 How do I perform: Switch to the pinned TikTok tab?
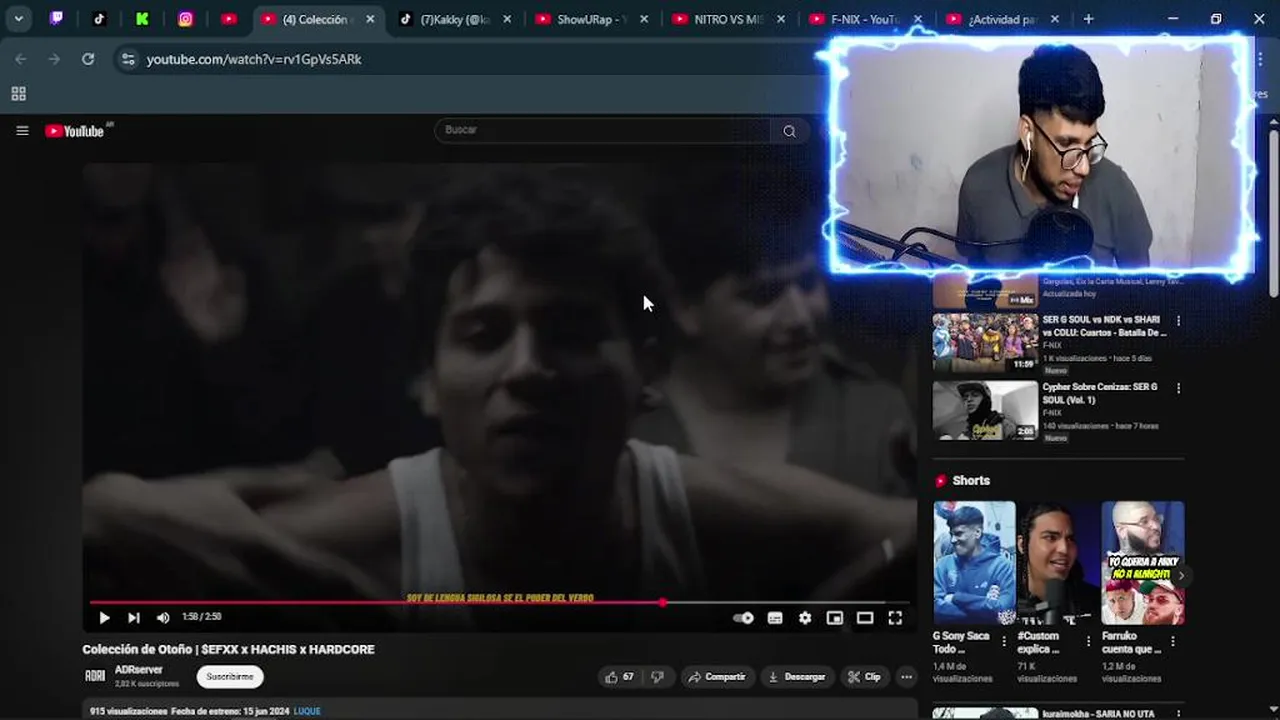(99, 19)
